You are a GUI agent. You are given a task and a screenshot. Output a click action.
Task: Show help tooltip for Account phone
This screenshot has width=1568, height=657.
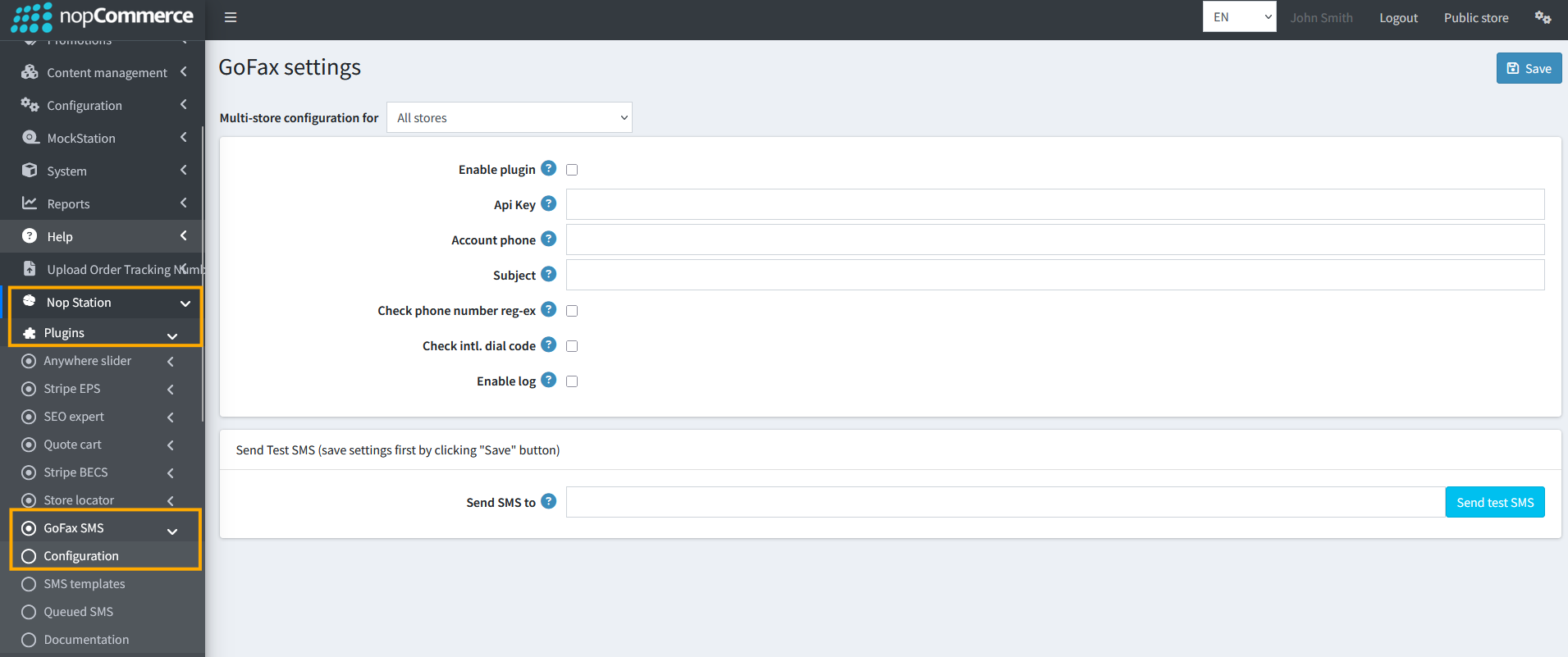point(549,239)
